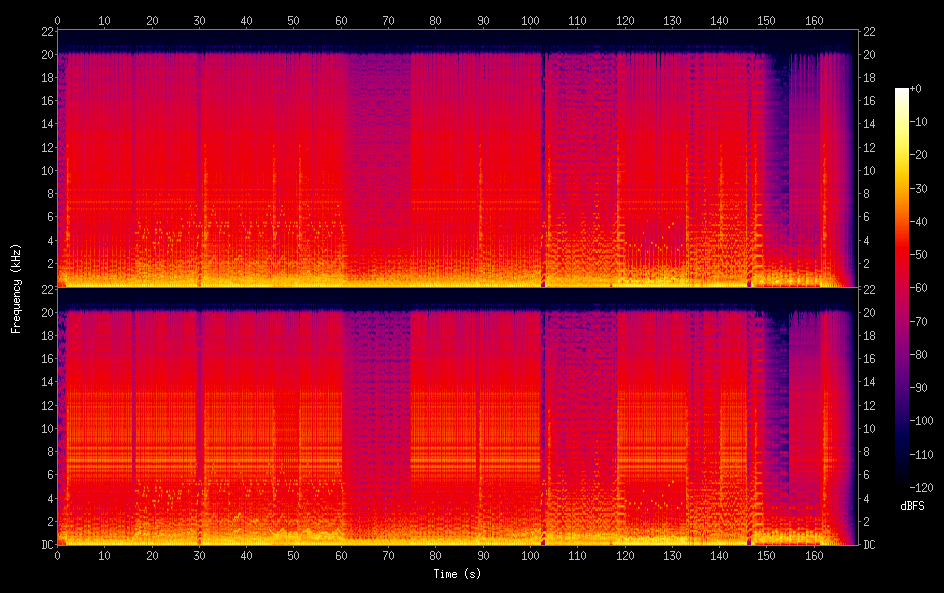Click the DC label on the lower-left frequency axis
The width and height of the screenshot is (944, 593).
(44, 544)
